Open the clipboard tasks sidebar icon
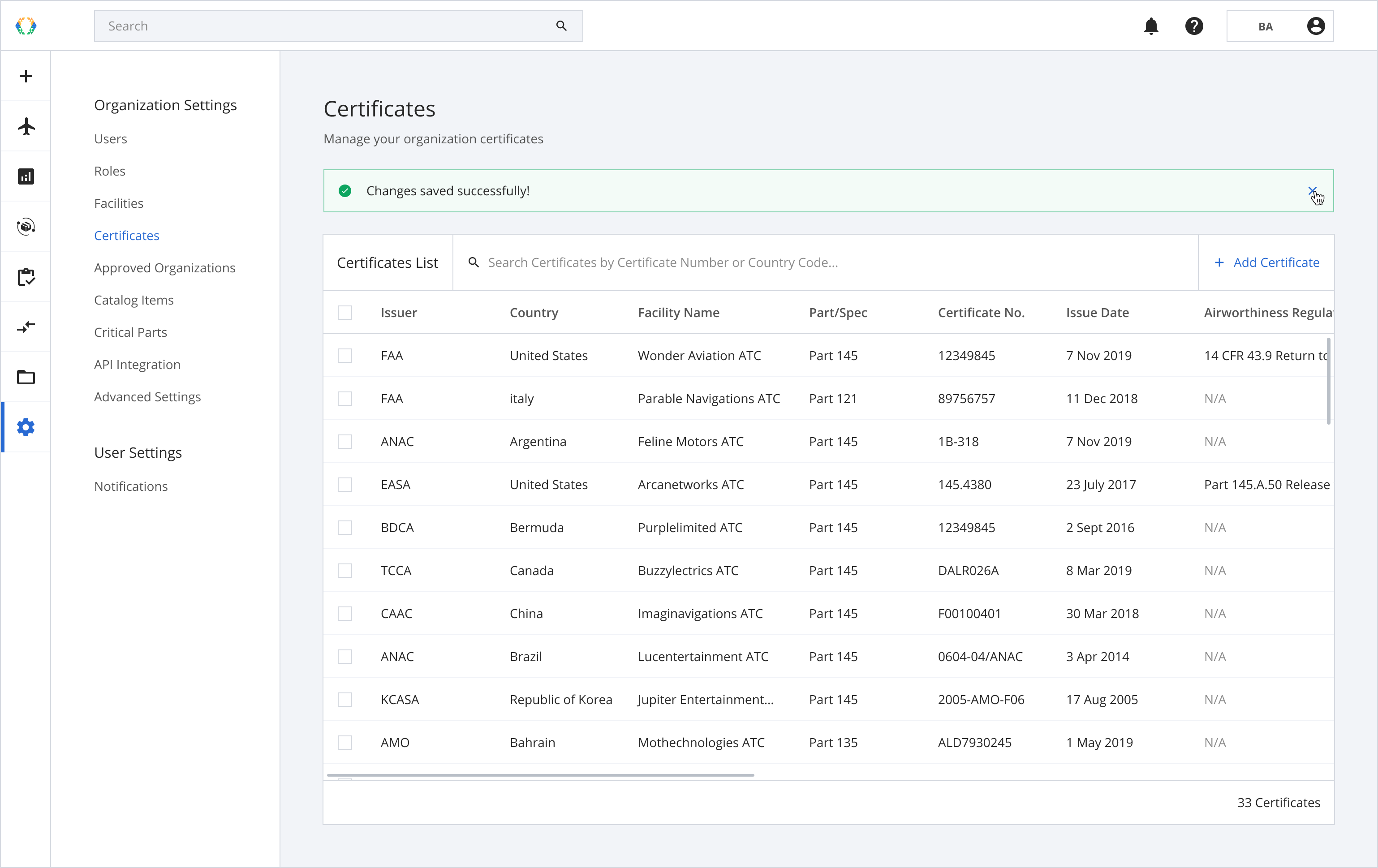The image size is (1378, 868). tap(26, 277)
